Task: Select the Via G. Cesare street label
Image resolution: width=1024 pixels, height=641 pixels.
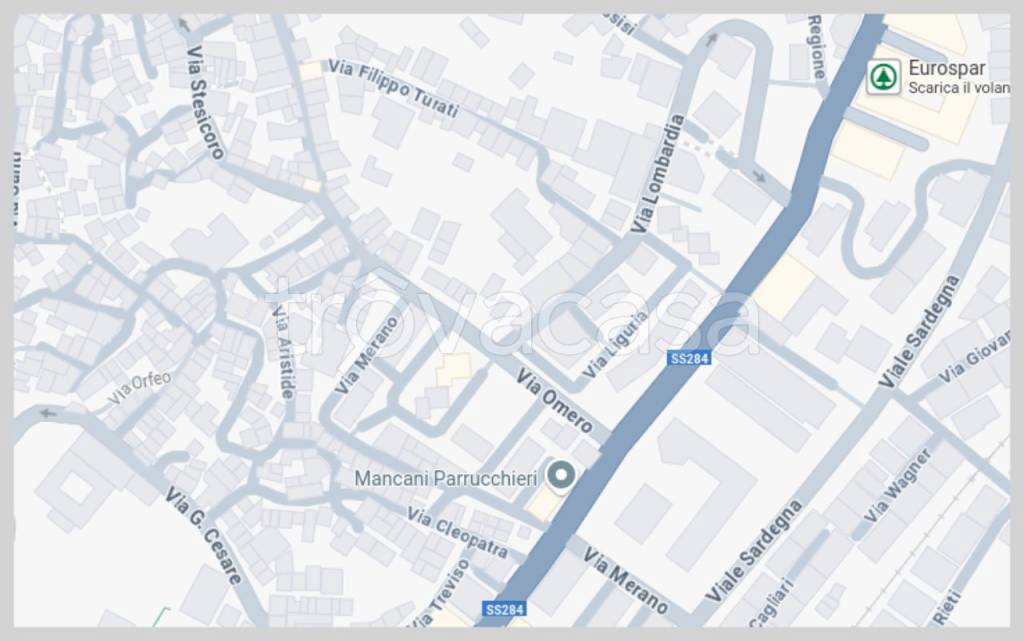Action: (204, 535)
